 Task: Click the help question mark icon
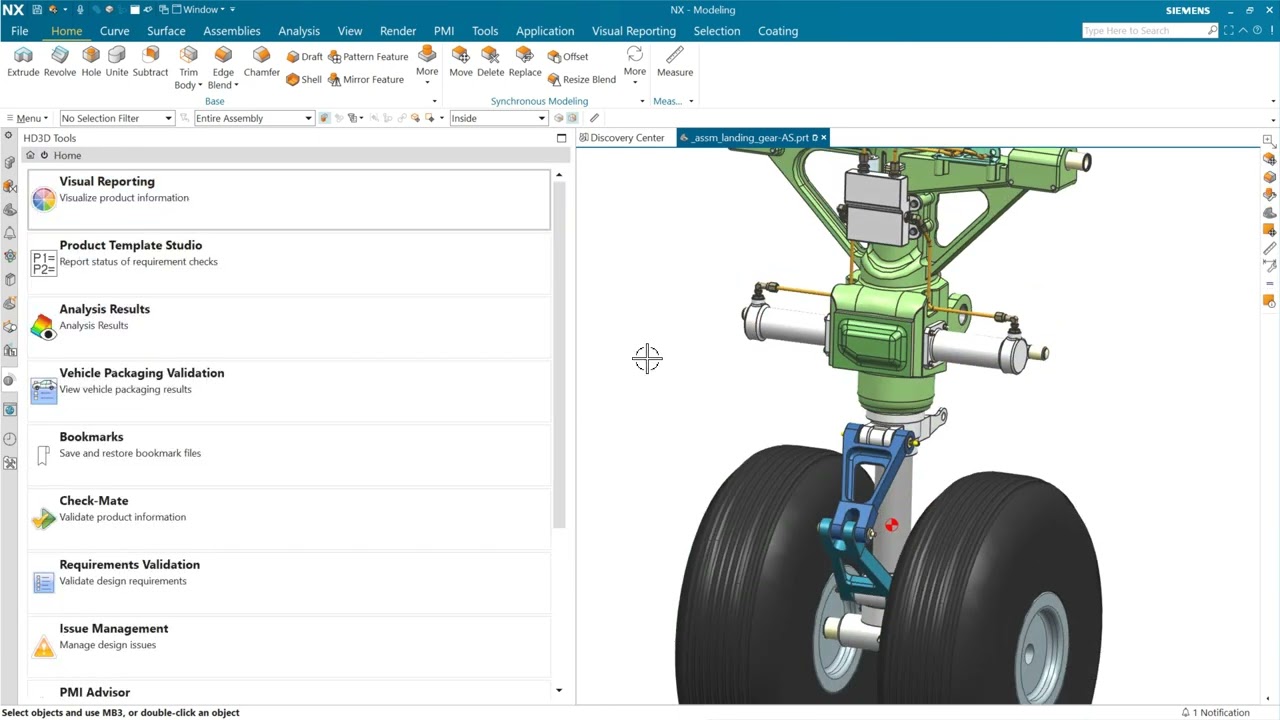coord(1257,31)
